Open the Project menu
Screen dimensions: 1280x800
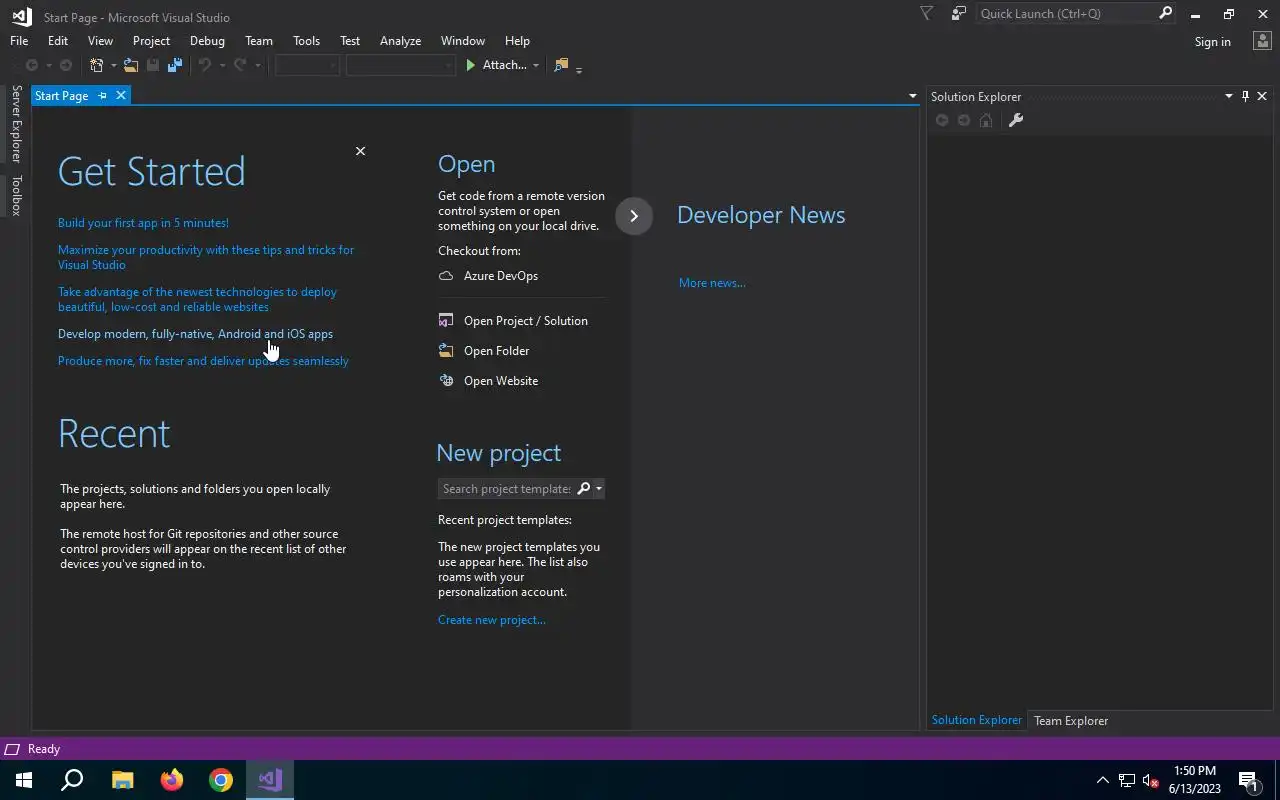tap(151, 41)
